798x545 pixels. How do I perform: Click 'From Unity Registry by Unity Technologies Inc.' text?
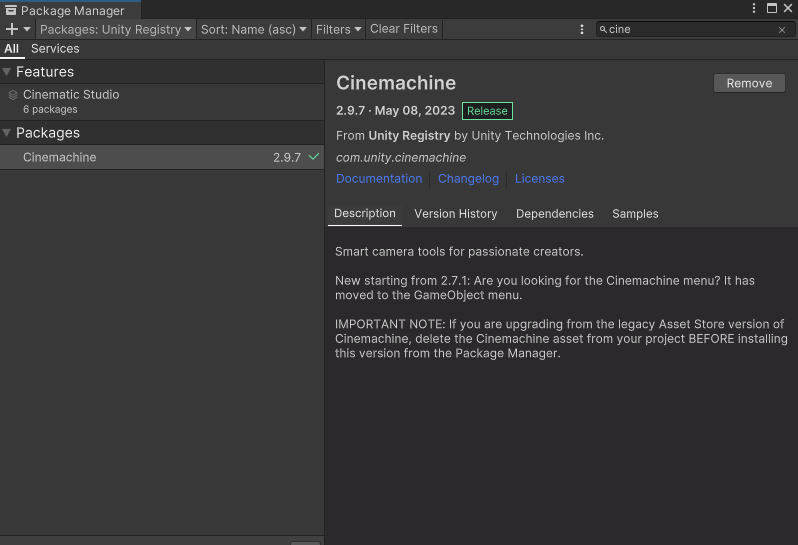[x=470, y=136]
